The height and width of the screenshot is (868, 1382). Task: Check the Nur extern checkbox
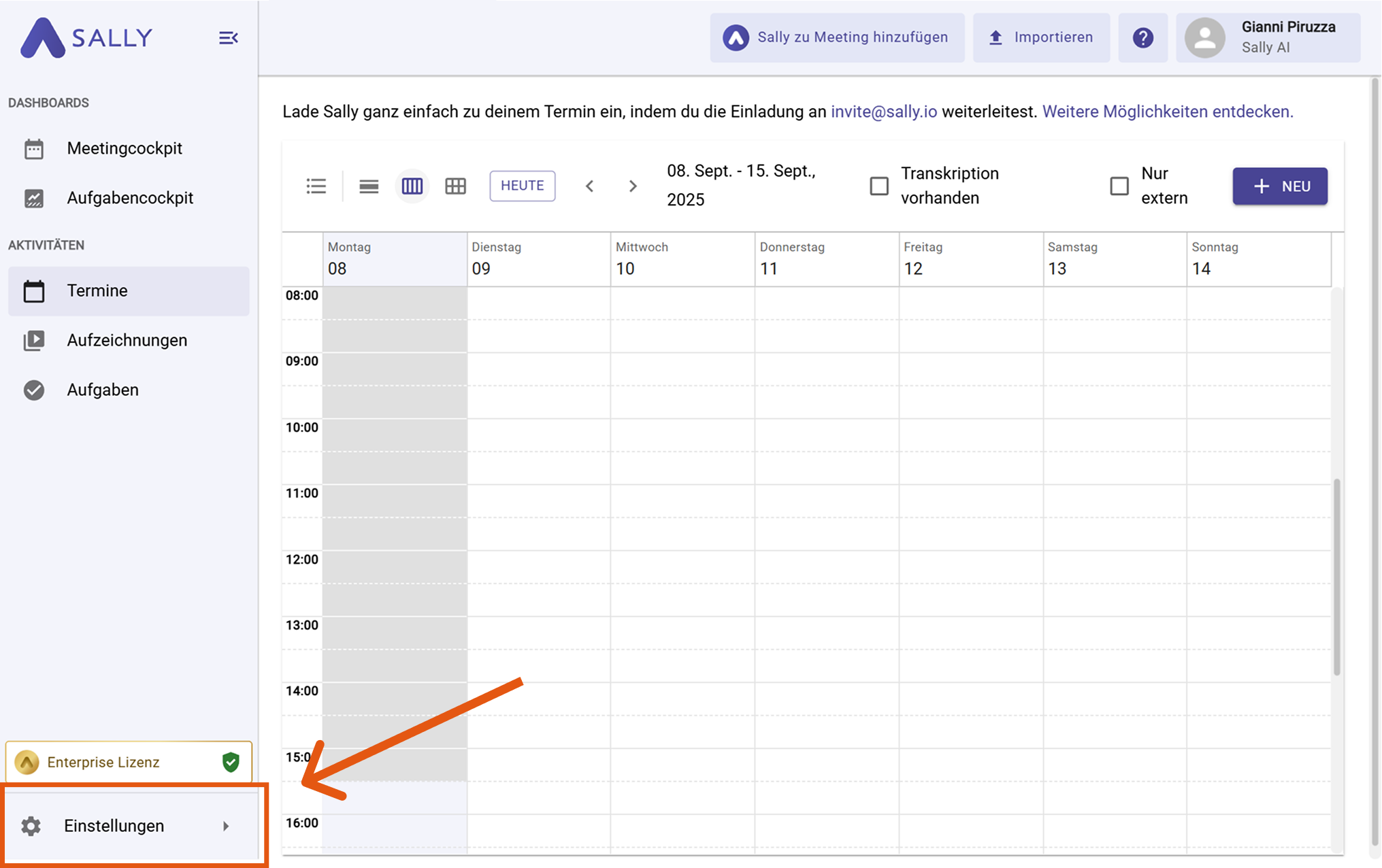point(1119,186)
